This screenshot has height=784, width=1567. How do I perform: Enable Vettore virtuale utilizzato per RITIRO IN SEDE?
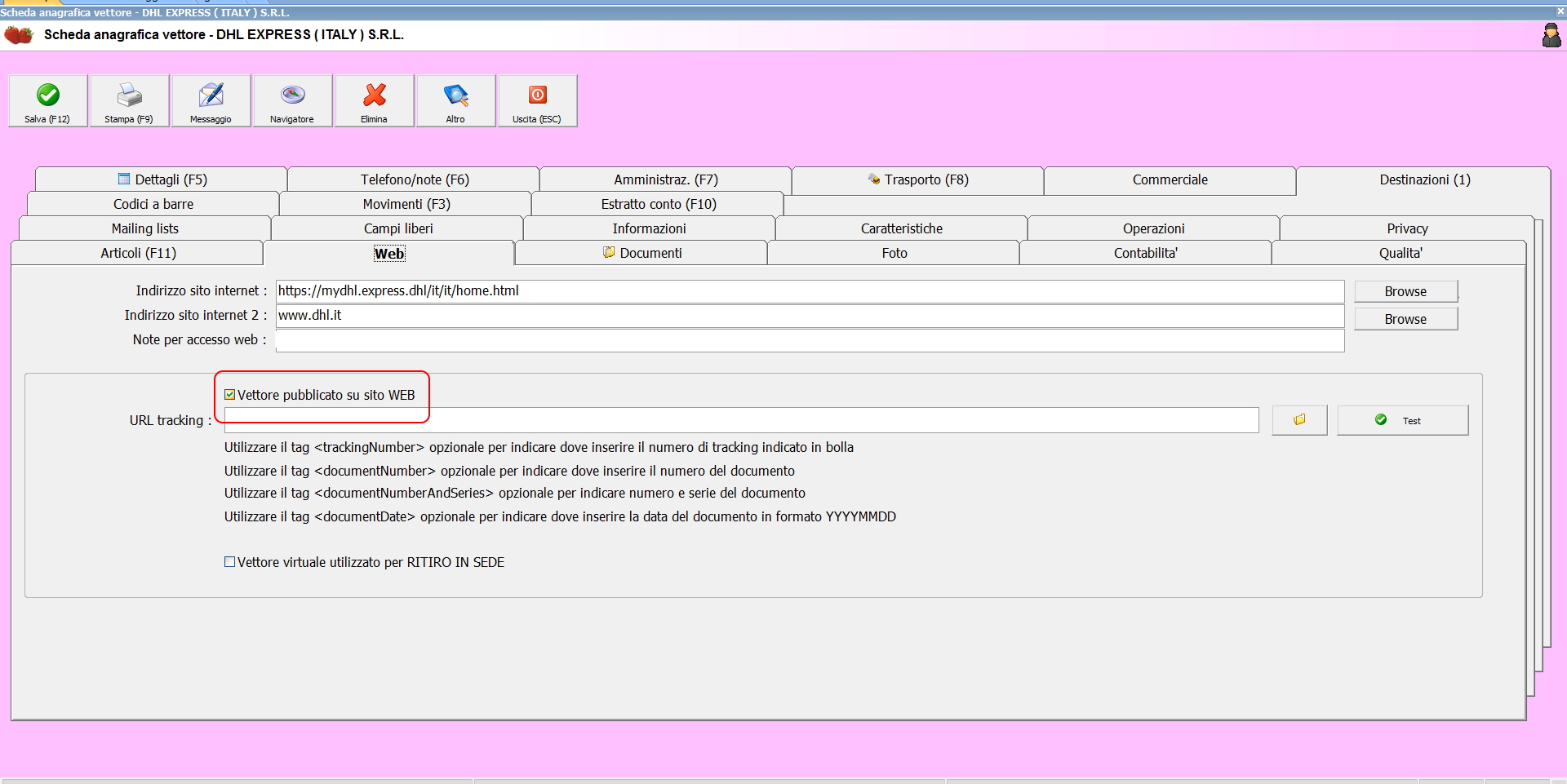pyautogui.click(x=230, y=562)
